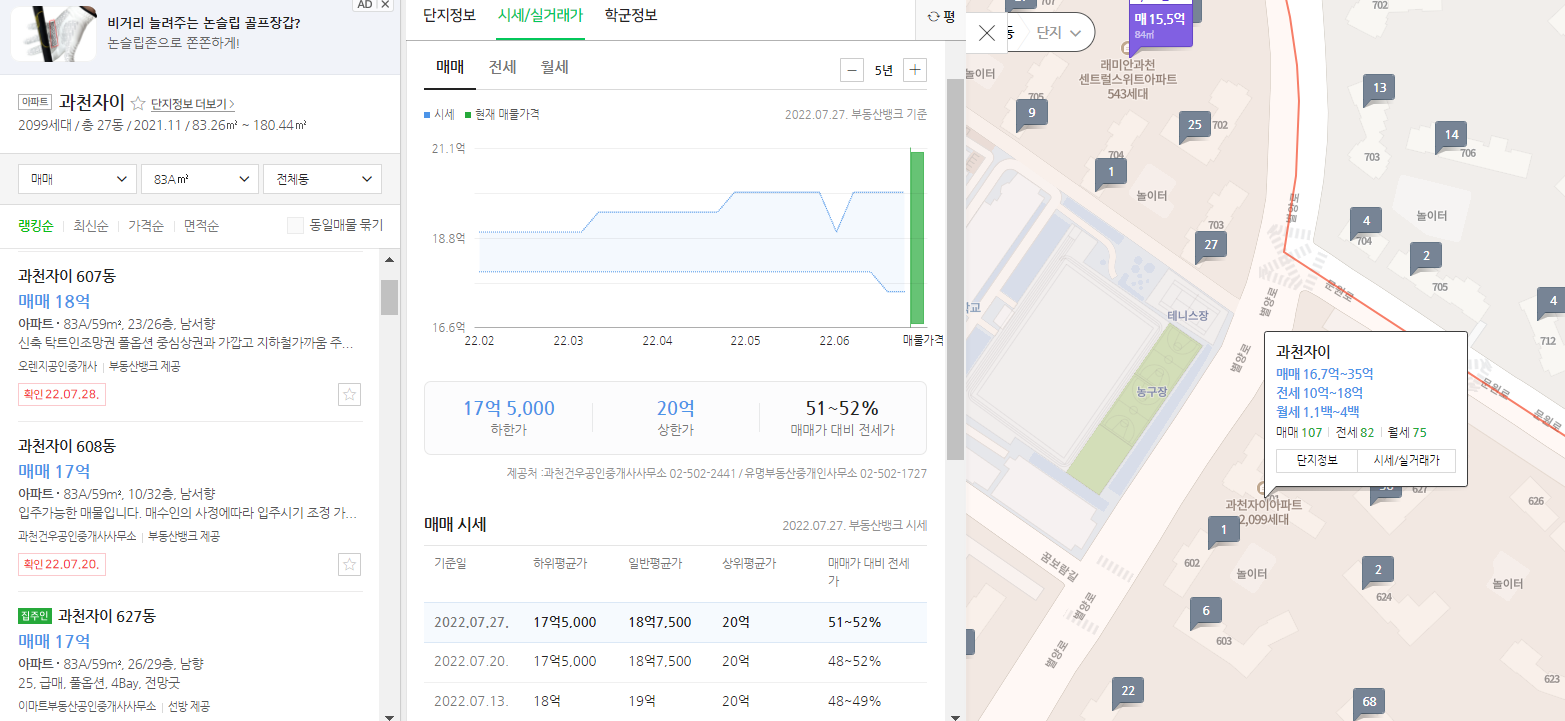1565x721 pixels.
Task: Click the 2022.07.27. row in 매매 시세 table
Action: tap(675, 622)
